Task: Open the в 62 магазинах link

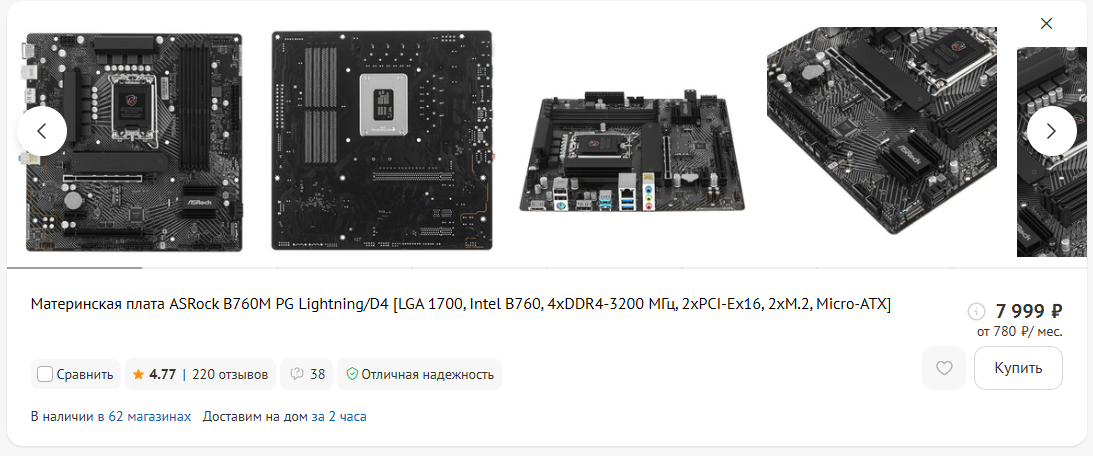Action: 144,417
